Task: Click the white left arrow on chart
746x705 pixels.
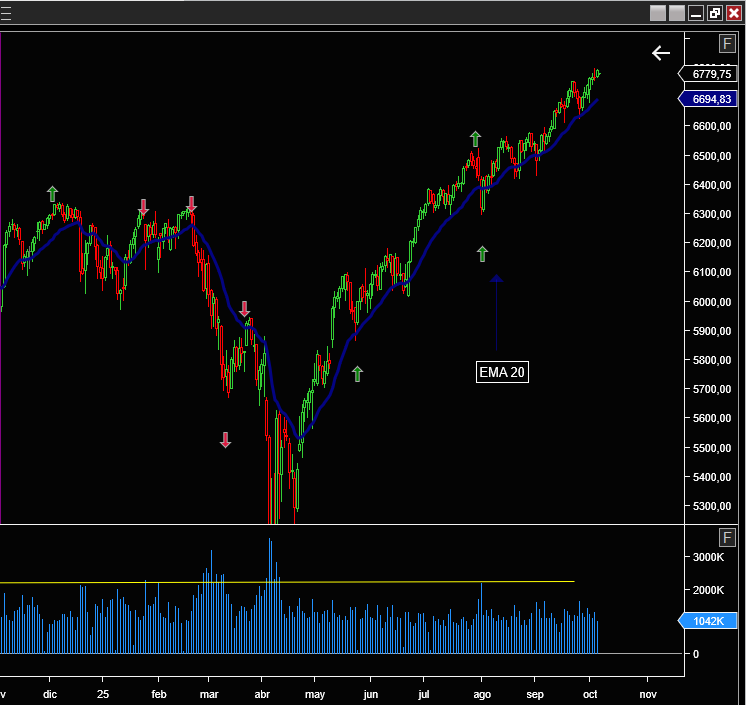Action: 661,53
